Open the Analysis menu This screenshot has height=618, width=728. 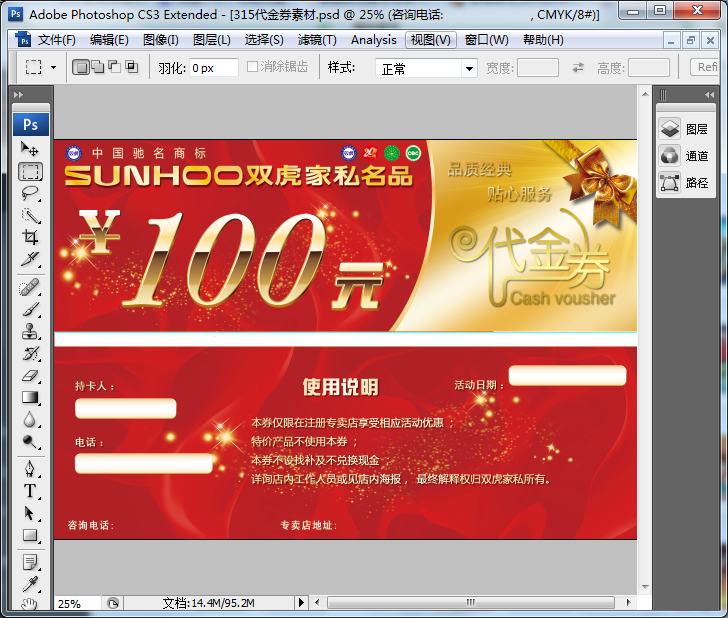click(374, 40)
